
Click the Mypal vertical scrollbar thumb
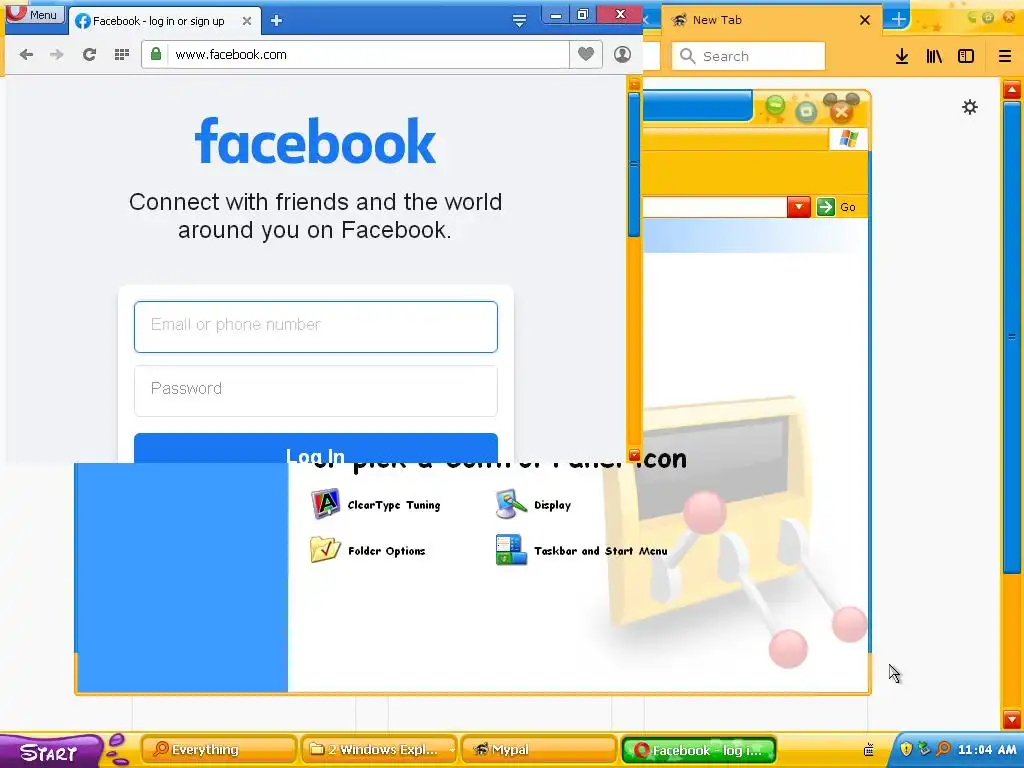(x=1012, y=336)
